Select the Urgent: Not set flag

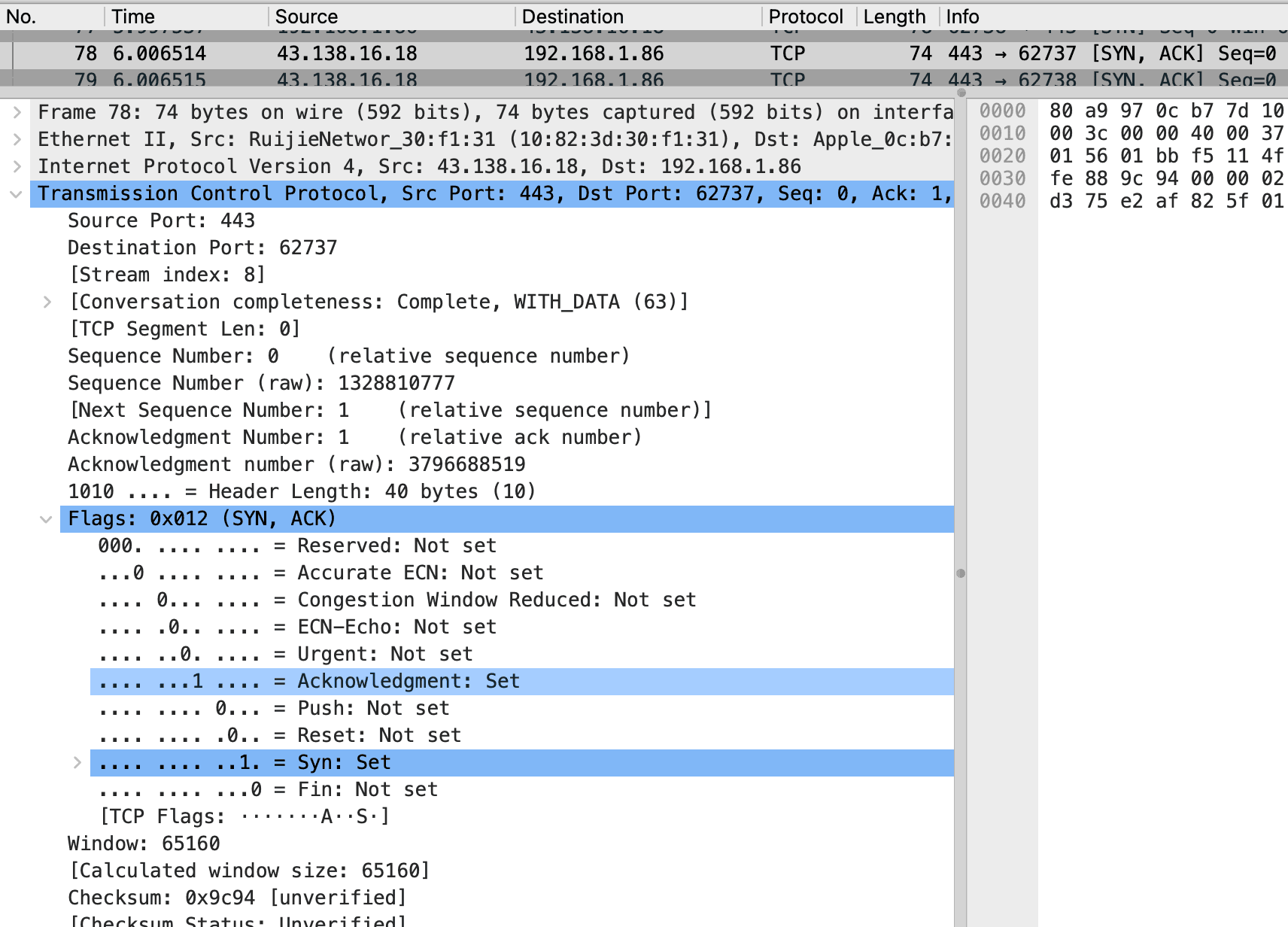[x=285, y=654]
